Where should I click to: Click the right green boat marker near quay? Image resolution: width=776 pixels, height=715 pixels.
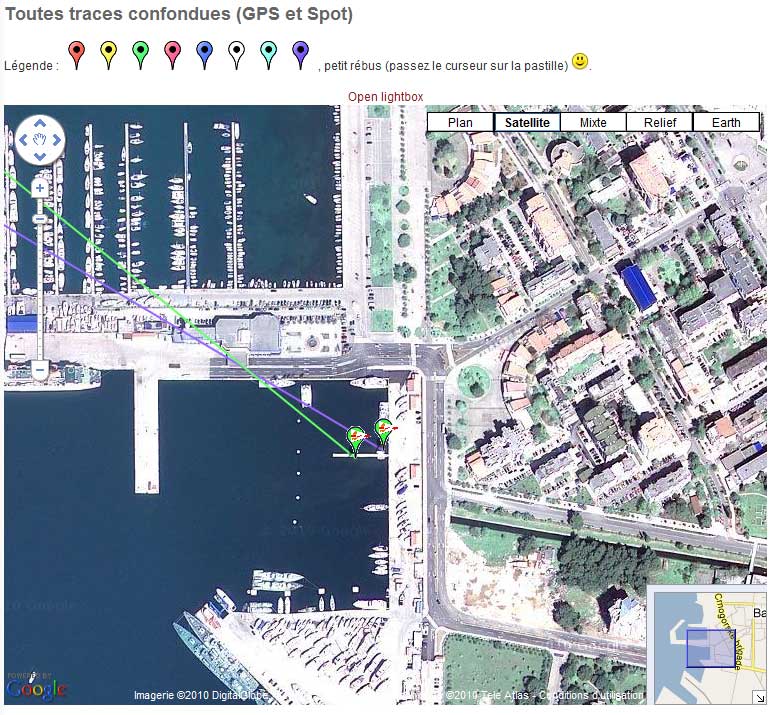tap(382, 431)
